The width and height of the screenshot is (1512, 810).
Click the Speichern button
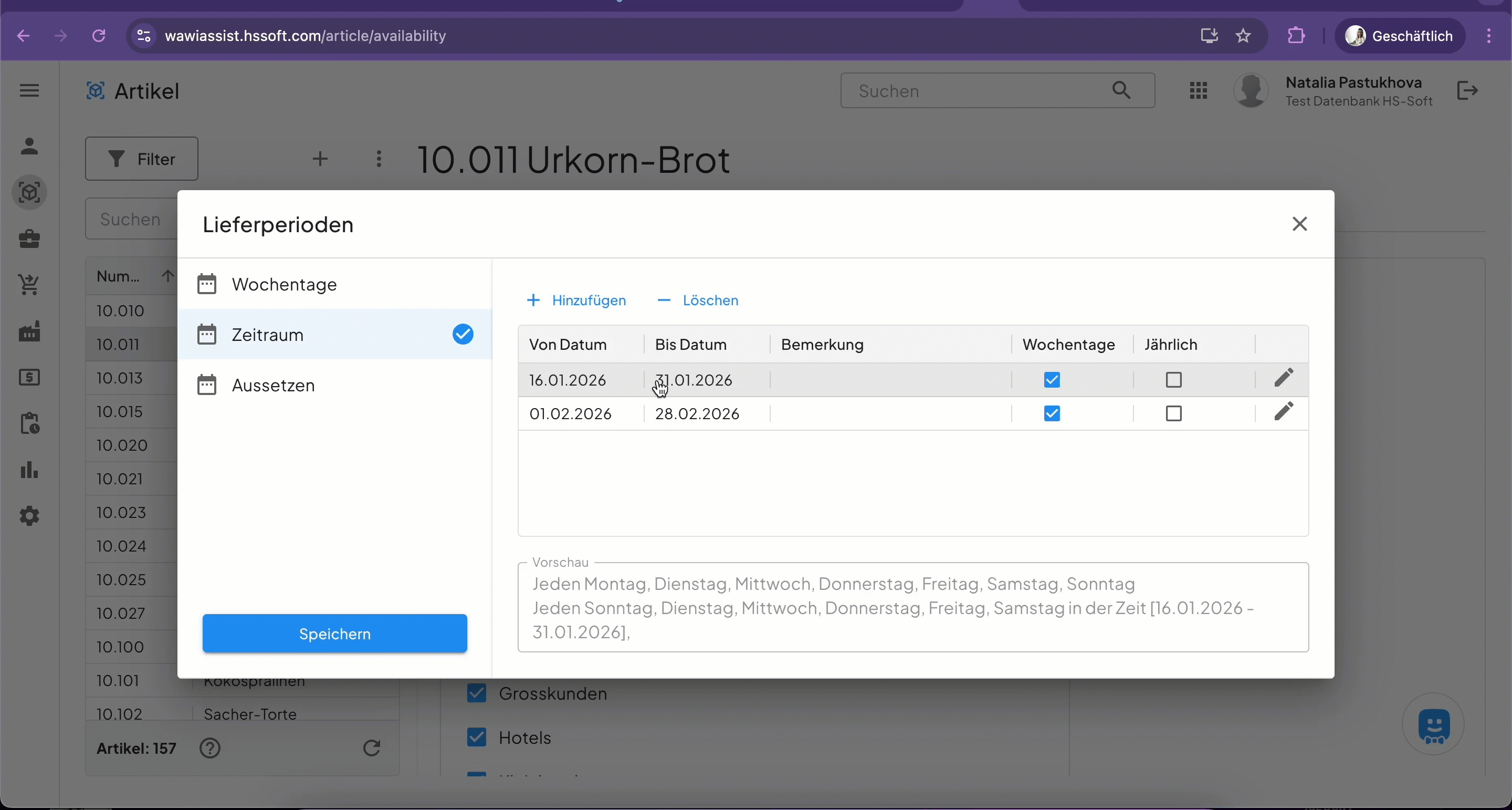pyautogui.click(x=334, y=634)
